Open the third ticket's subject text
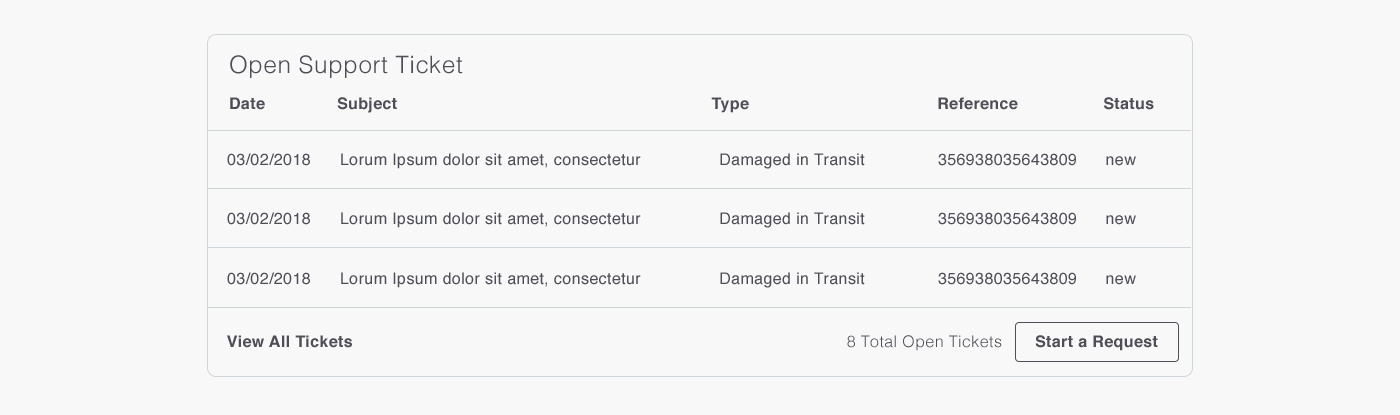 coord(490,279)
